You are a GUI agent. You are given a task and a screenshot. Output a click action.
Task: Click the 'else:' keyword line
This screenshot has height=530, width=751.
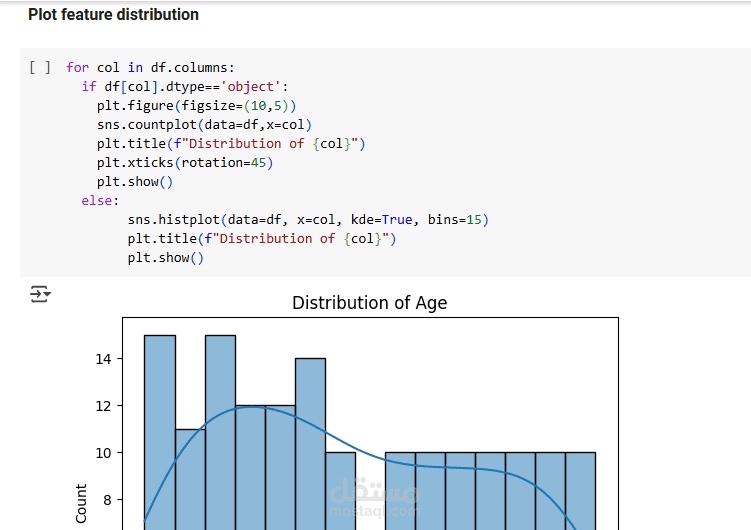[x=100, y=201]
